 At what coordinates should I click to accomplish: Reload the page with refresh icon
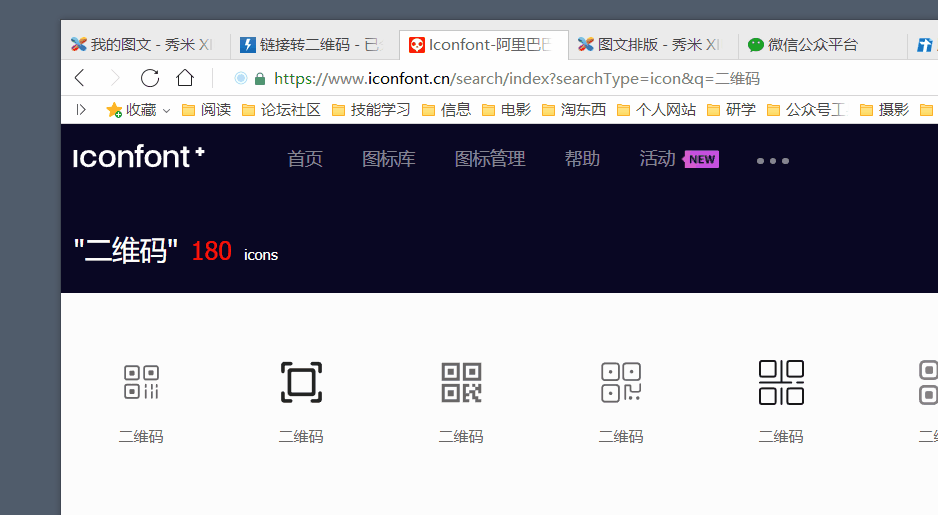(x=150, y=78)
